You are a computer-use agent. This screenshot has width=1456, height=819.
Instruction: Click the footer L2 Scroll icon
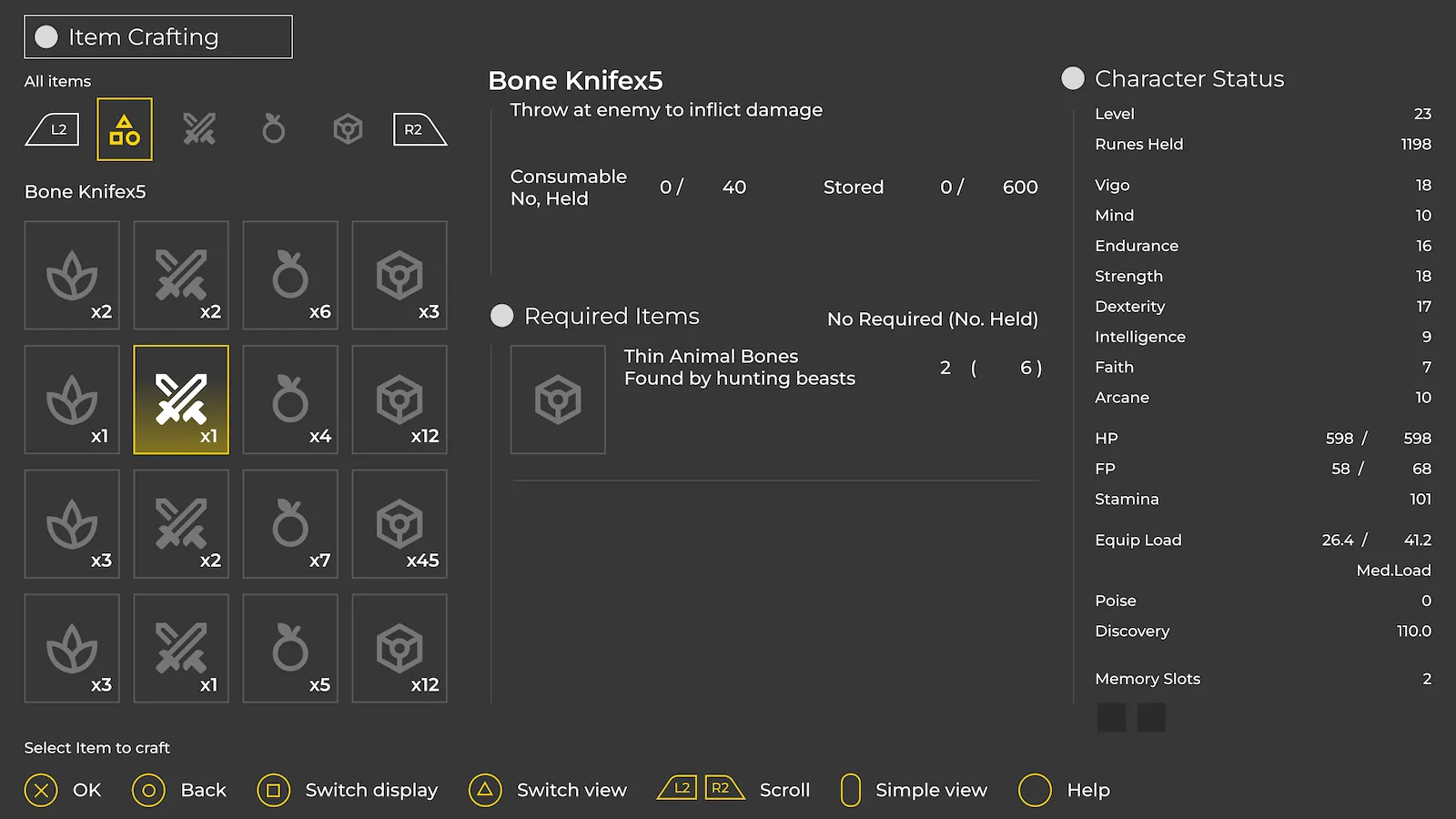click(x=678, y=787)
